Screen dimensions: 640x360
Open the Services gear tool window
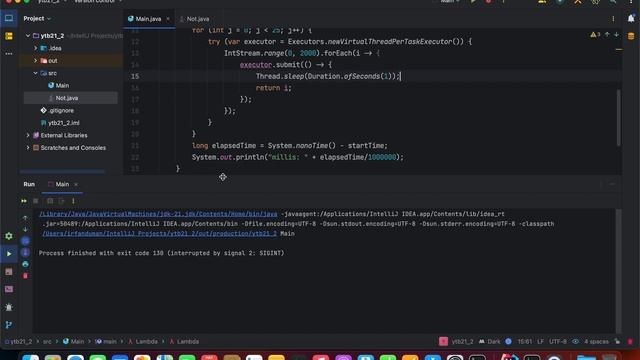click(x=9, y=236)
